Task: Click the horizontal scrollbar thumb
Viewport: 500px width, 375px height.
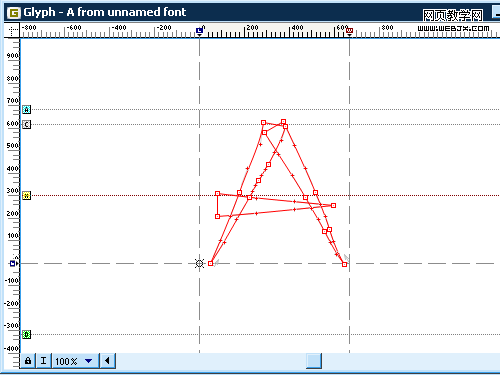Action: (x=314, y=361)
